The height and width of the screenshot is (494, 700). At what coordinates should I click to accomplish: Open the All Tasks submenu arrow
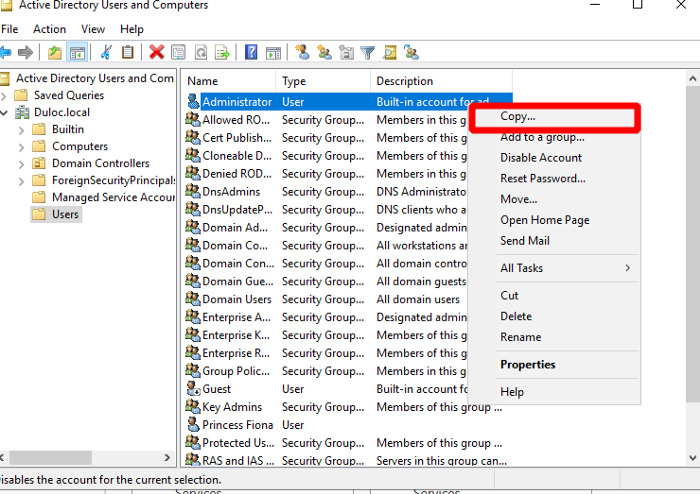[x=628, y=268]
